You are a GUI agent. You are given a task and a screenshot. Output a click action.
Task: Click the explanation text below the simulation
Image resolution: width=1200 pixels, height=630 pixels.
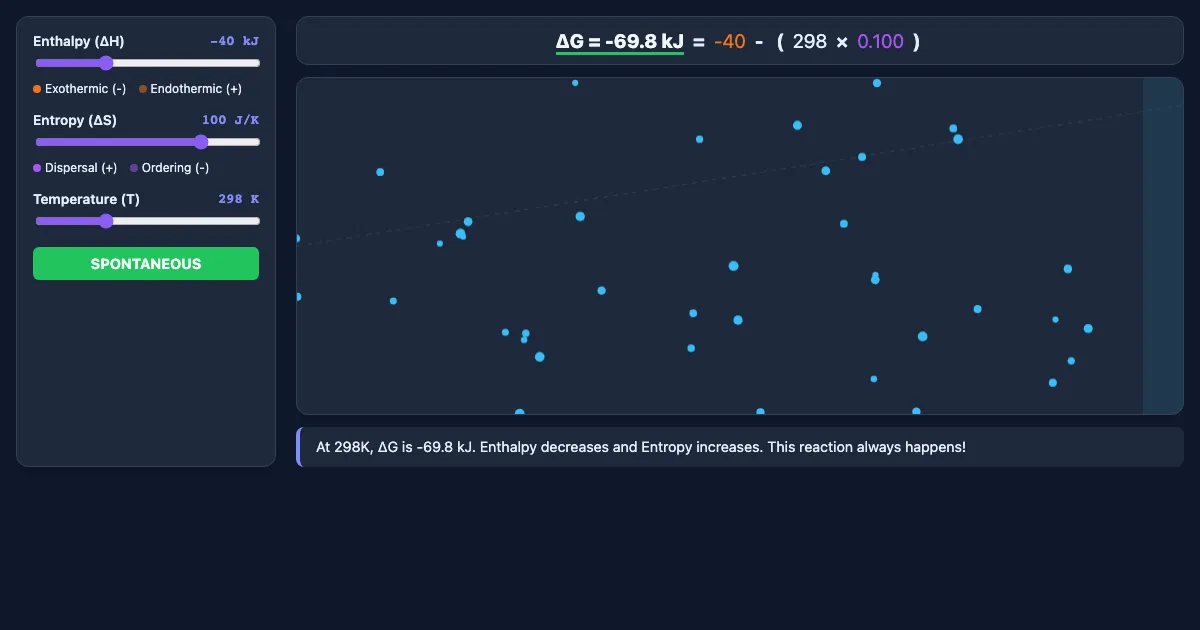(x=641, y=447)
